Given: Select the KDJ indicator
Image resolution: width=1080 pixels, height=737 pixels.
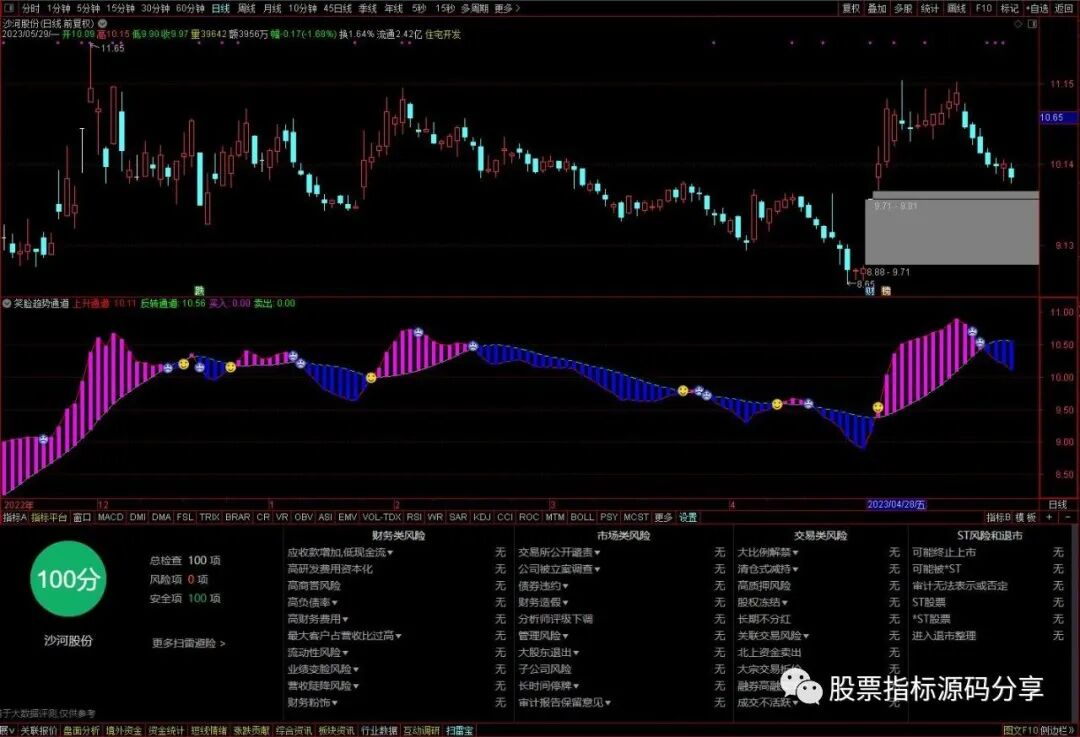Looking at the screenshot, I should [x=482, y=517].
